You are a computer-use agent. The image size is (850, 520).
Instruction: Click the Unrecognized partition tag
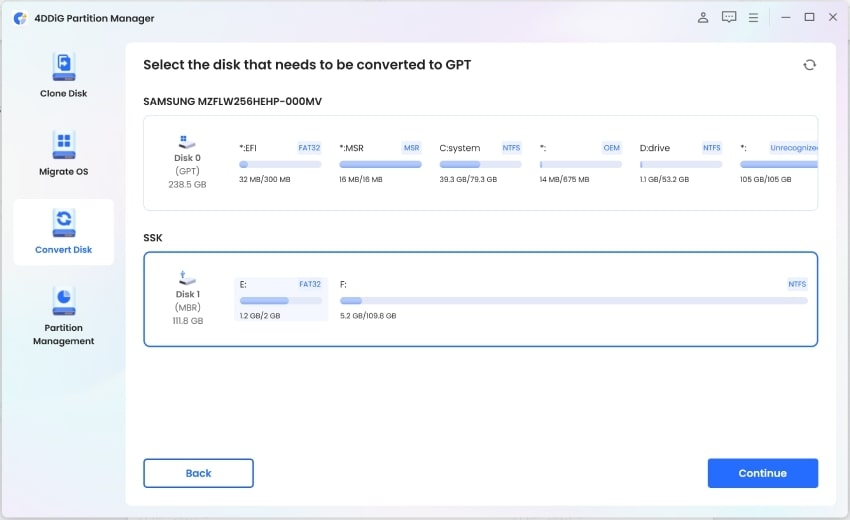[794, 147]
